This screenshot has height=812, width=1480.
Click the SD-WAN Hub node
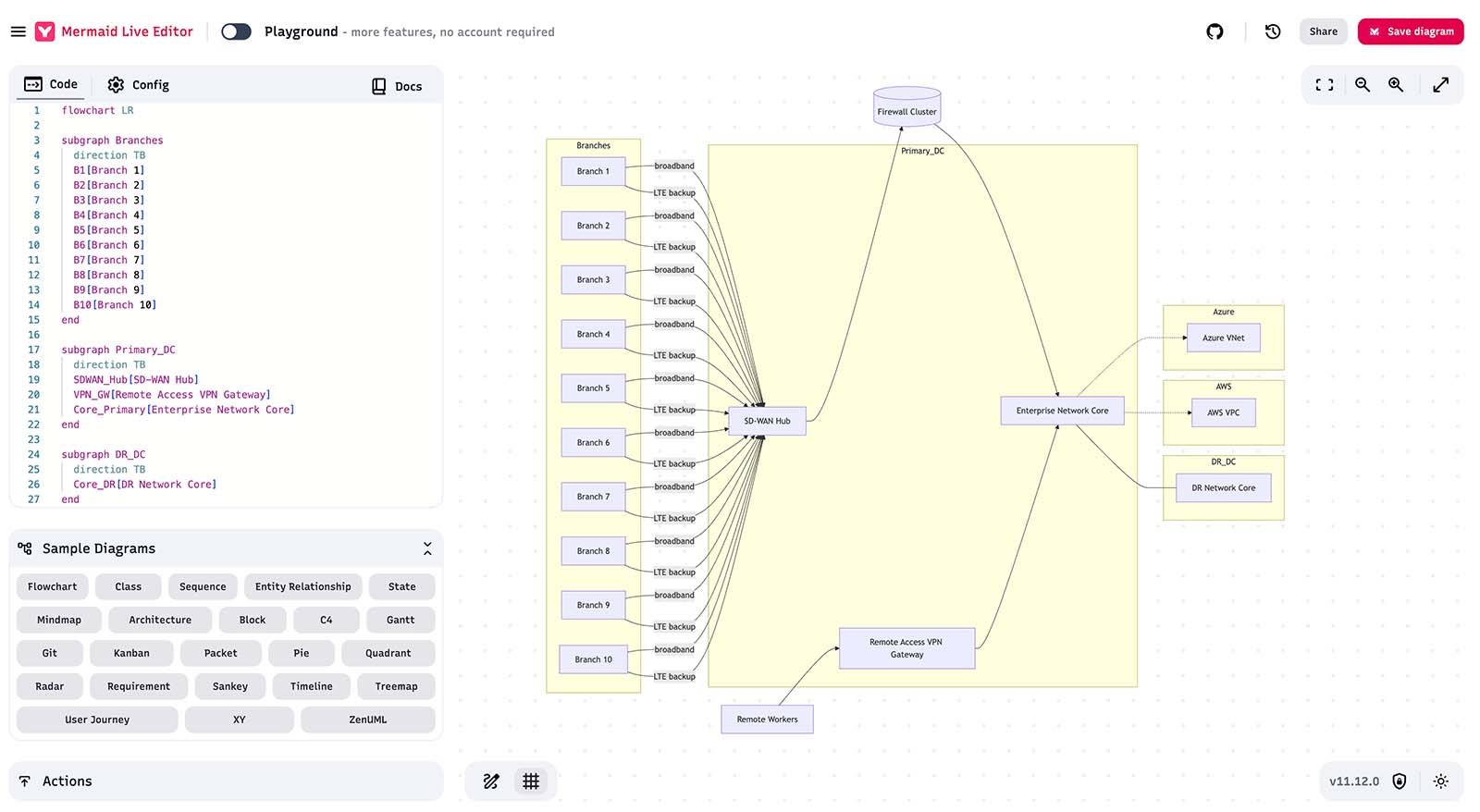tap(767, 421)
